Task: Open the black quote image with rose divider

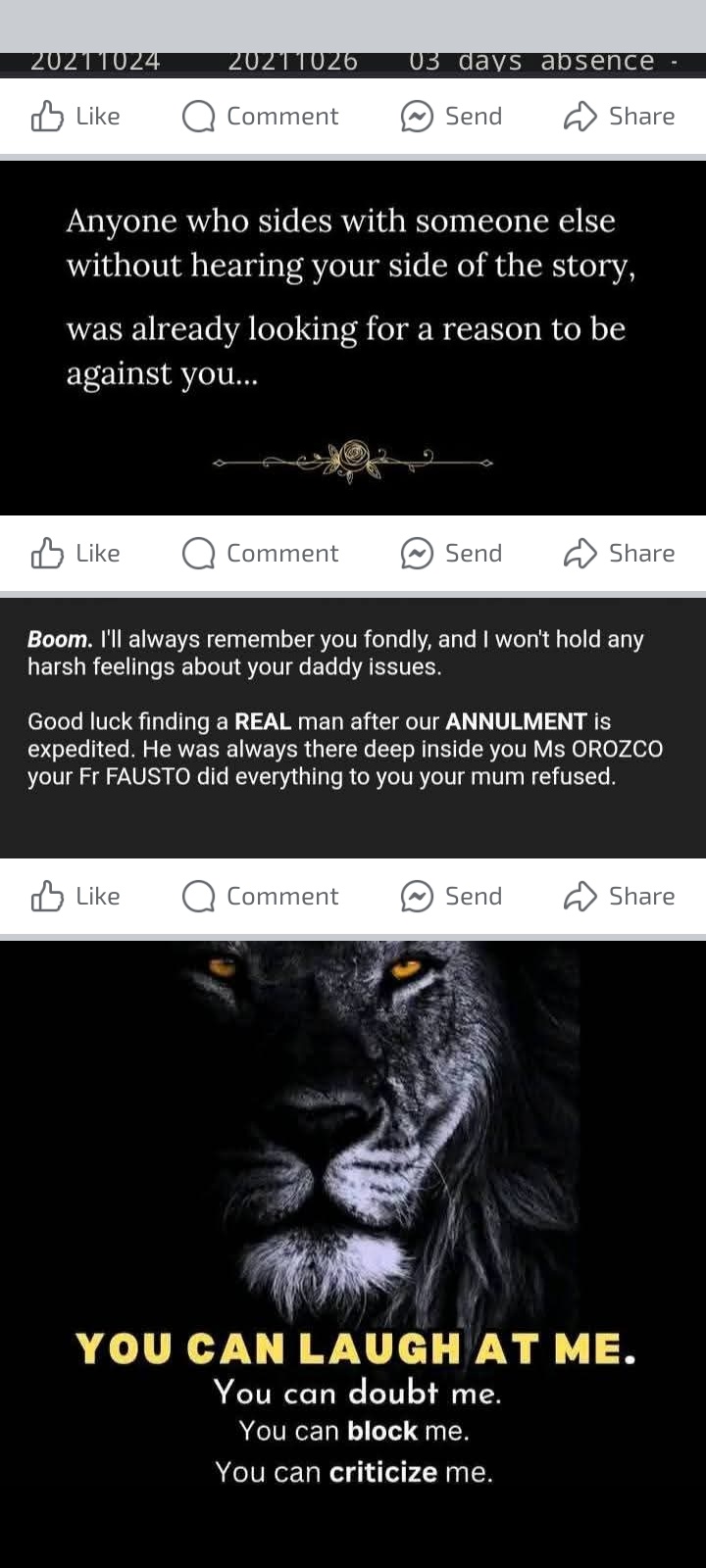Action: (x=353, y=338)
